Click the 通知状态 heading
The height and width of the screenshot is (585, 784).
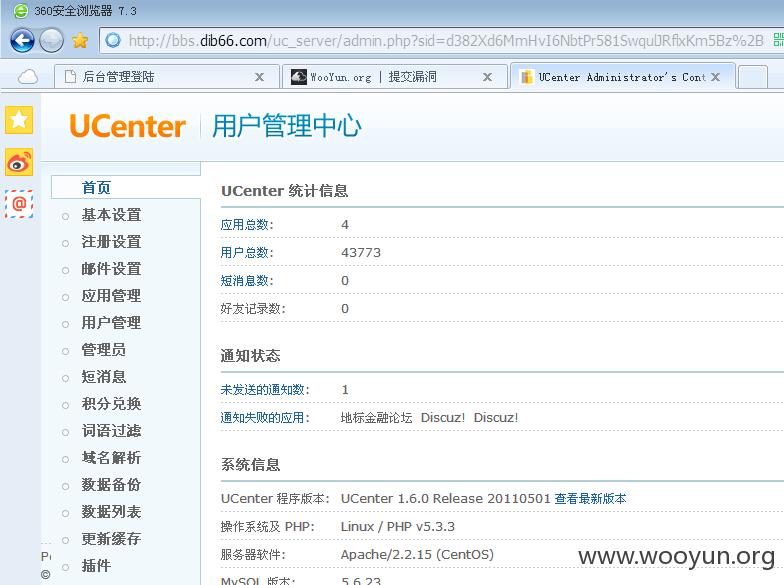250,356
